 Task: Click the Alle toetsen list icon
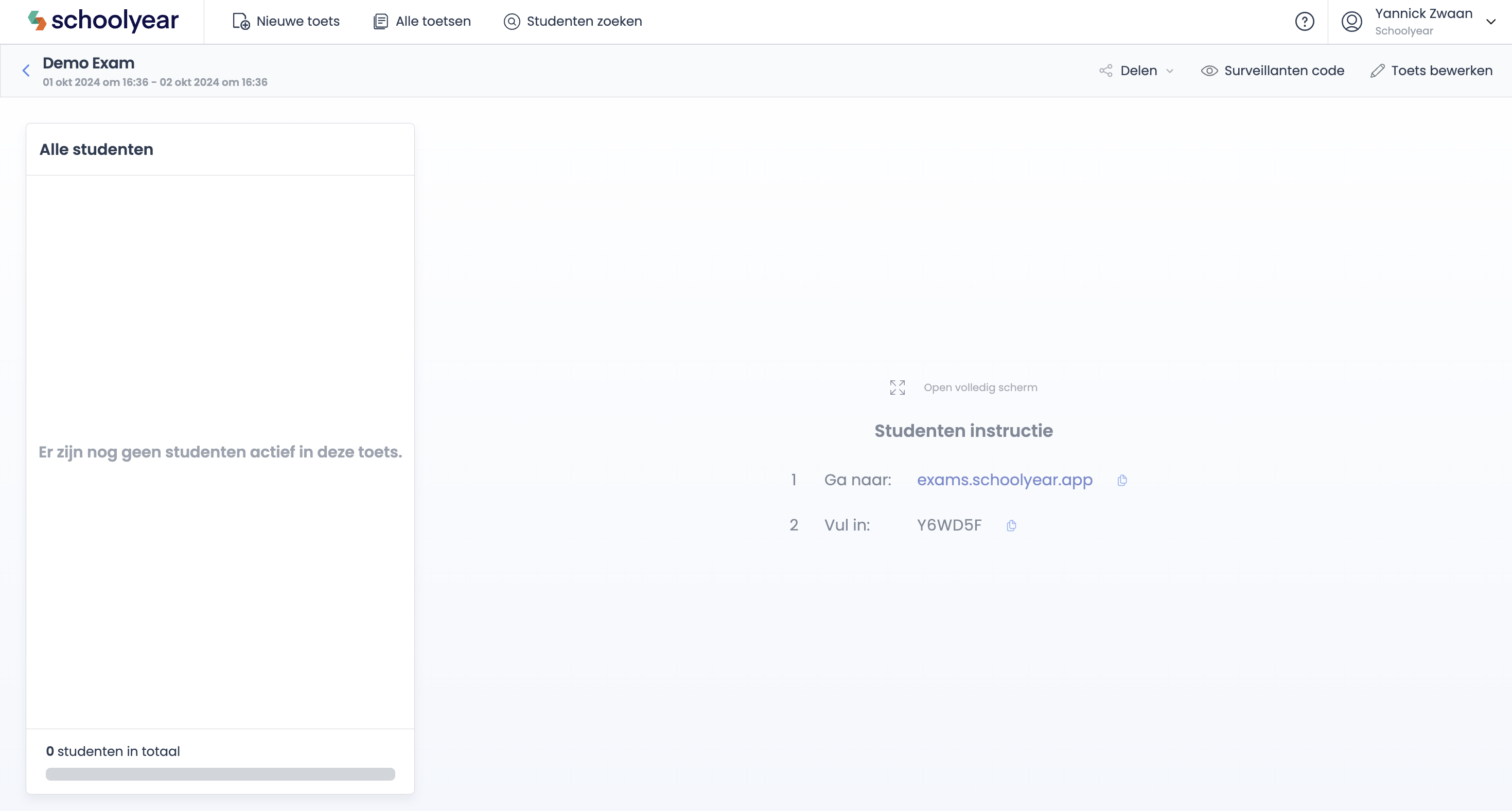[380, 21]
